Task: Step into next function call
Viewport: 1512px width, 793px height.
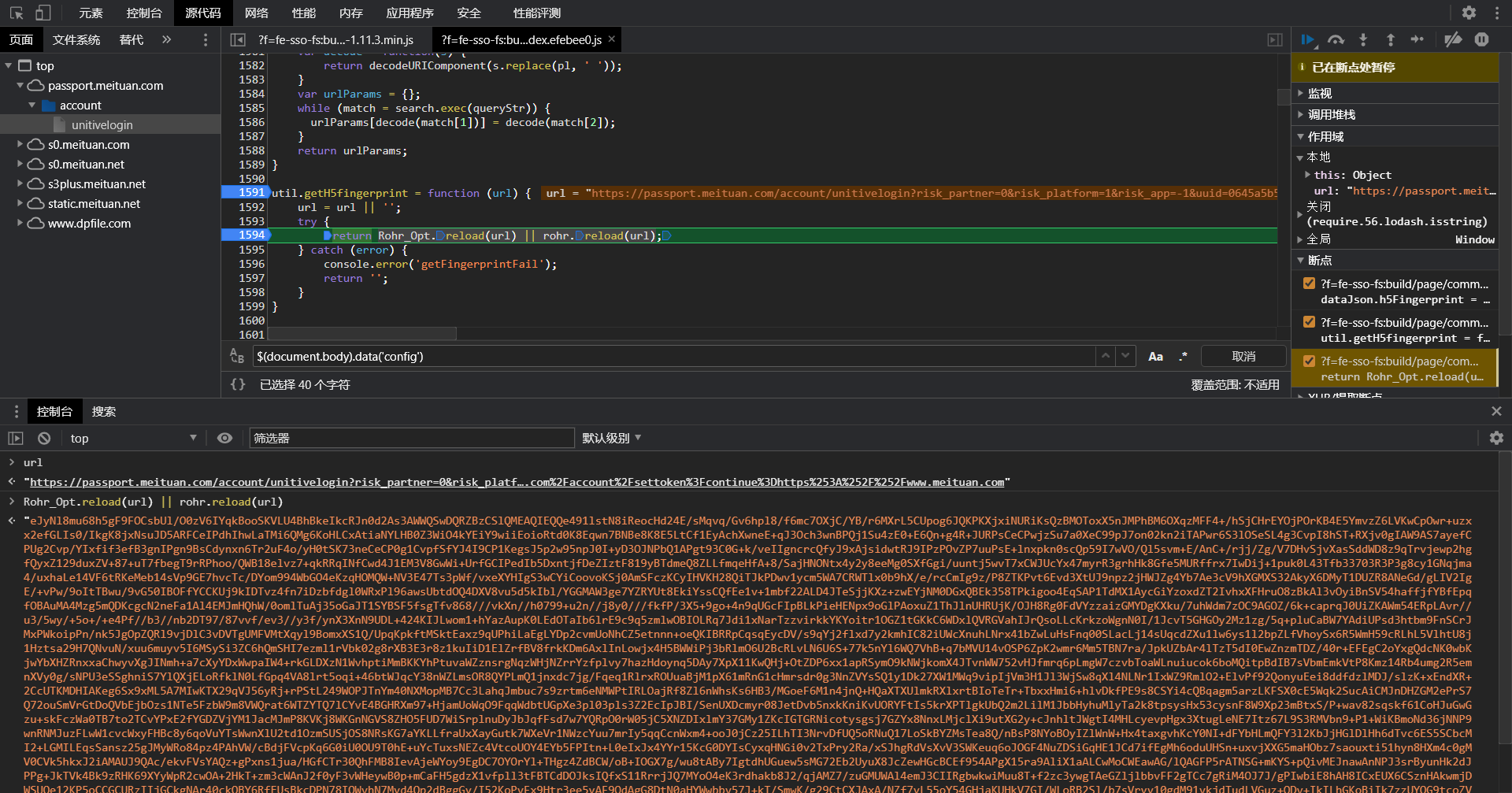Action: (x=1363, y=39)
